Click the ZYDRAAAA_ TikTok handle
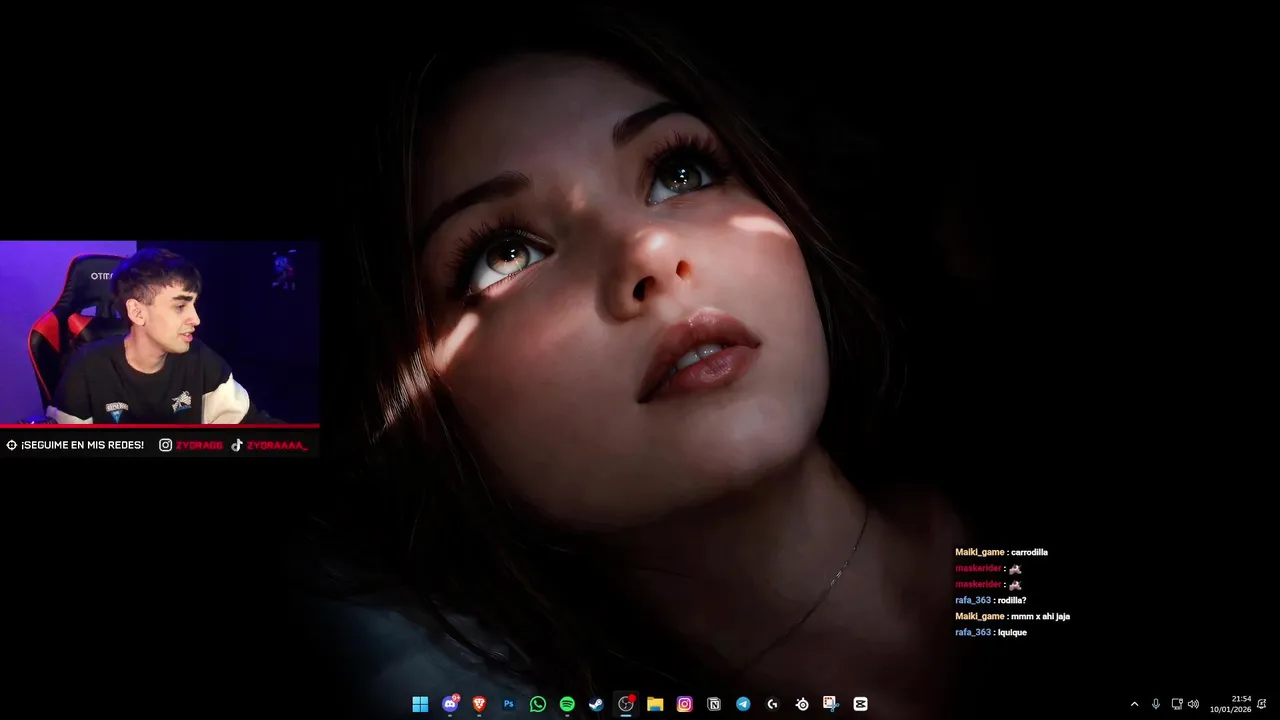This screenshot has width=1280, height=720. point(277,445)
